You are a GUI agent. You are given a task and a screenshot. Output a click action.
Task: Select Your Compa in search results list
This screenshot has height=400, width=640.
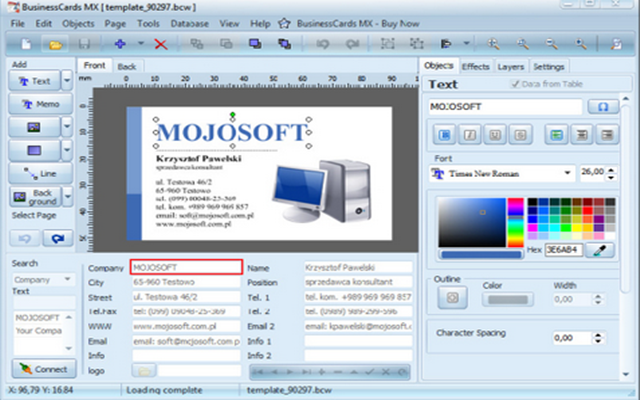point(38,331)
